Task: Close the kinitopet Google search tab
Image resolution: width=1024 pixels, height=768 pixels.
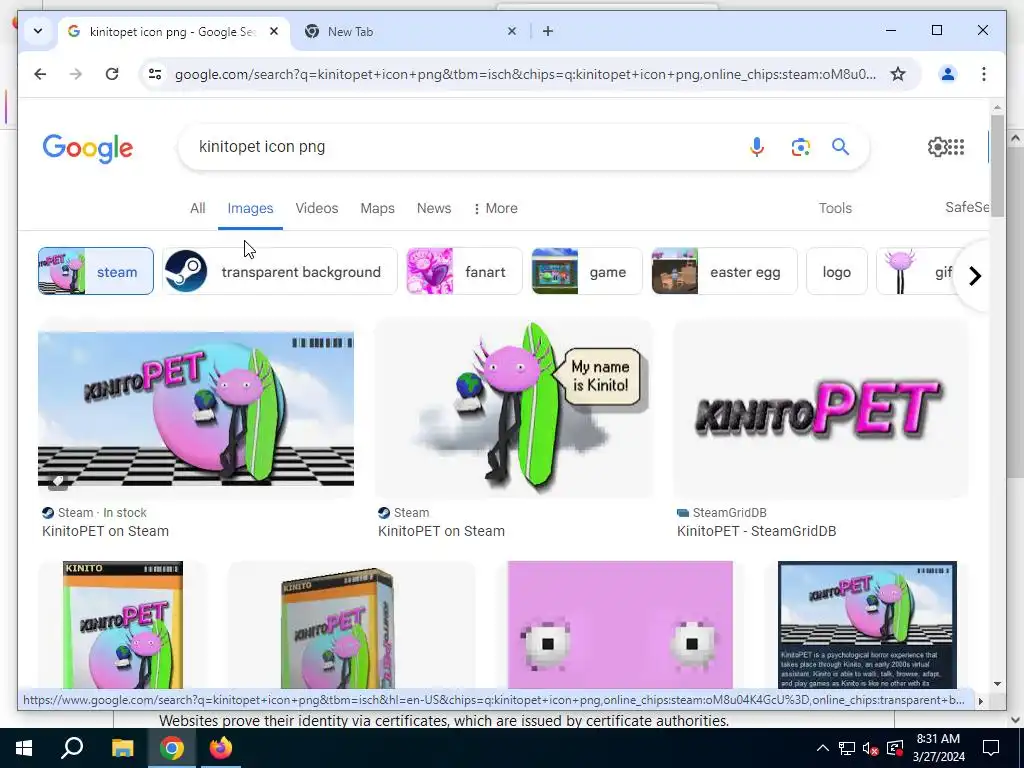Action: pyautogui.click(x=274, y=31)
